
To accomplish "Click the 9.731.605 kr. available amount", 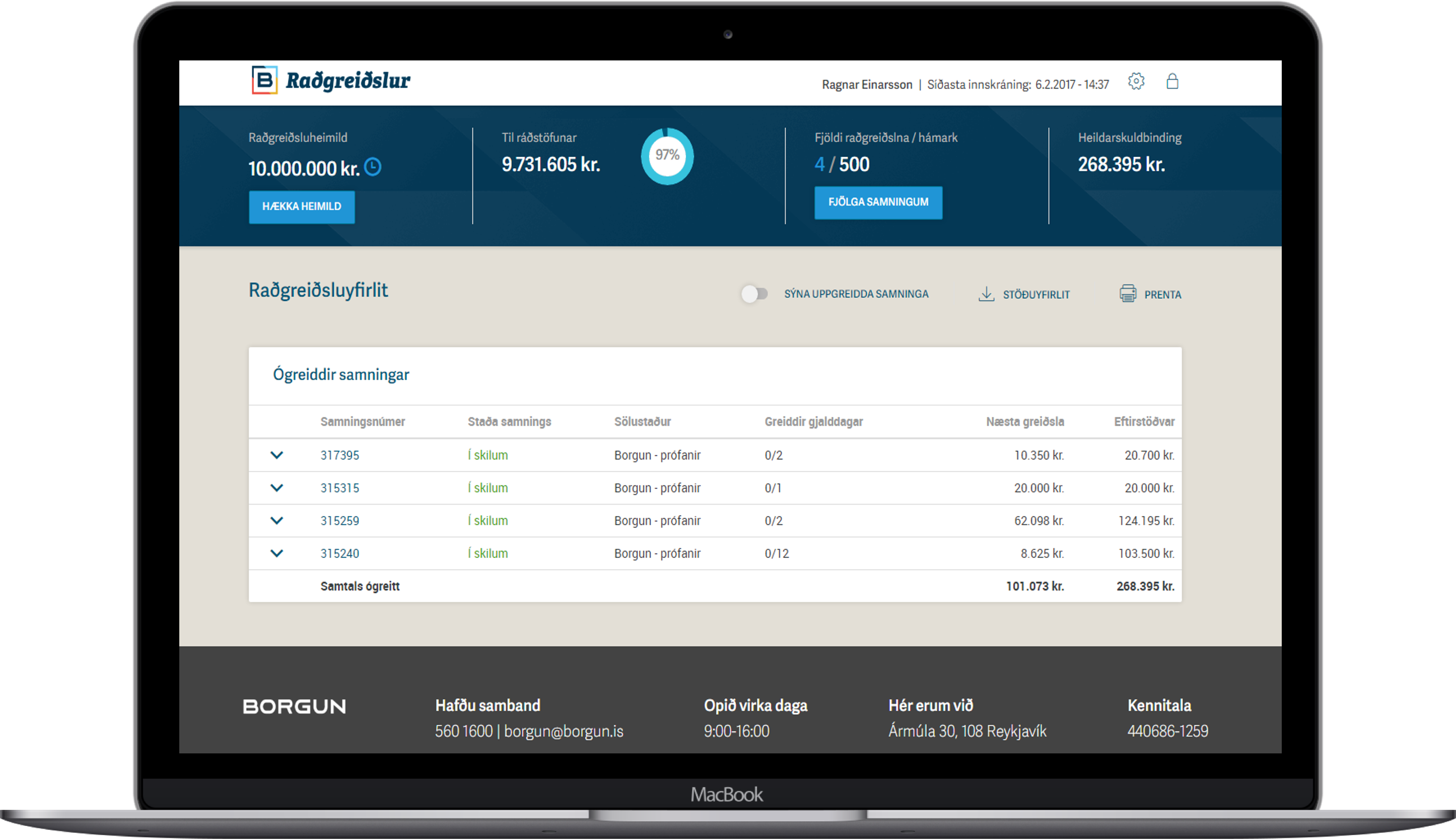I will click(x=551, y=165).
